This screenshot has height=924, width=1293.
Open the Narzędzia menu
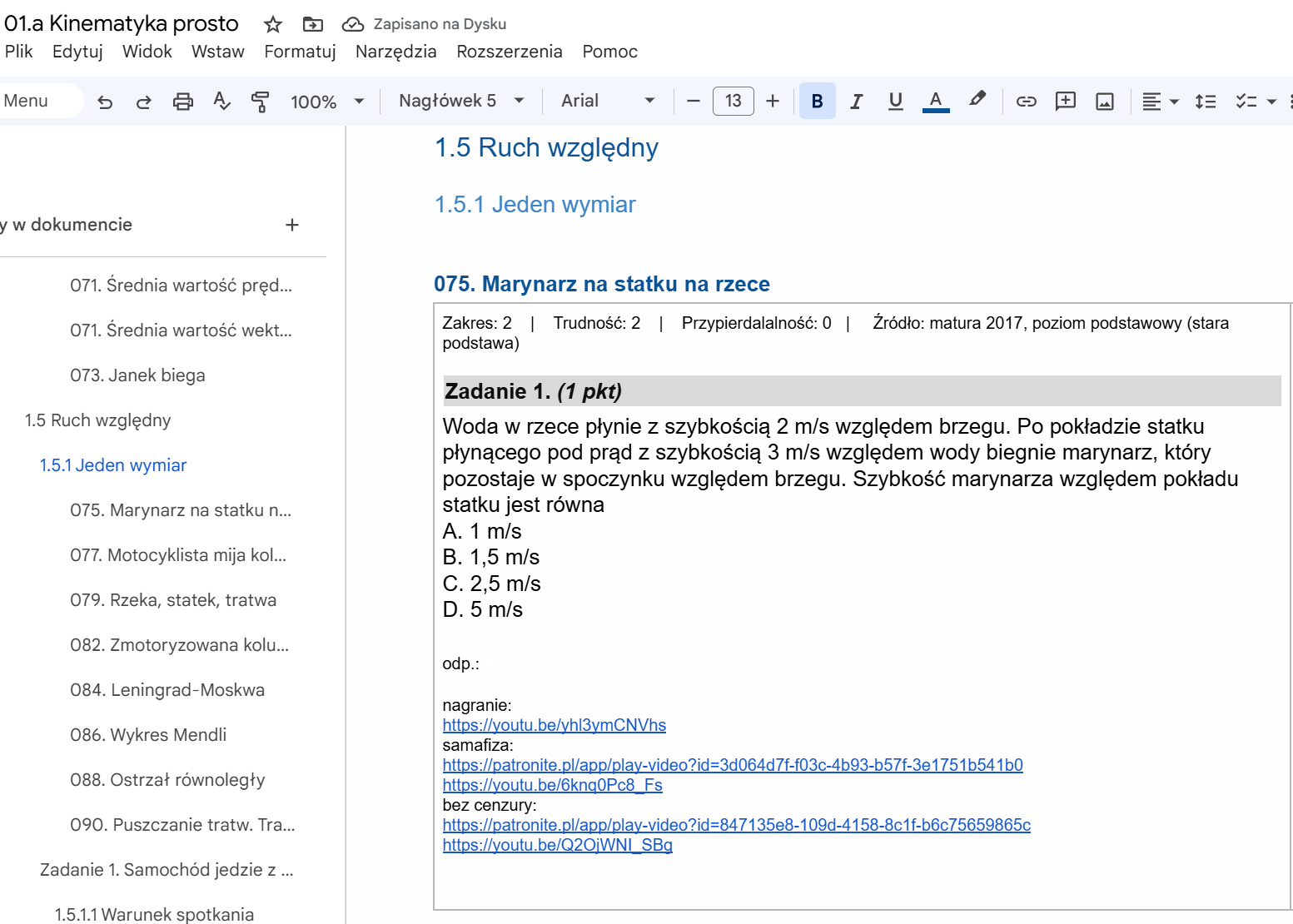(x=395, y=52)
